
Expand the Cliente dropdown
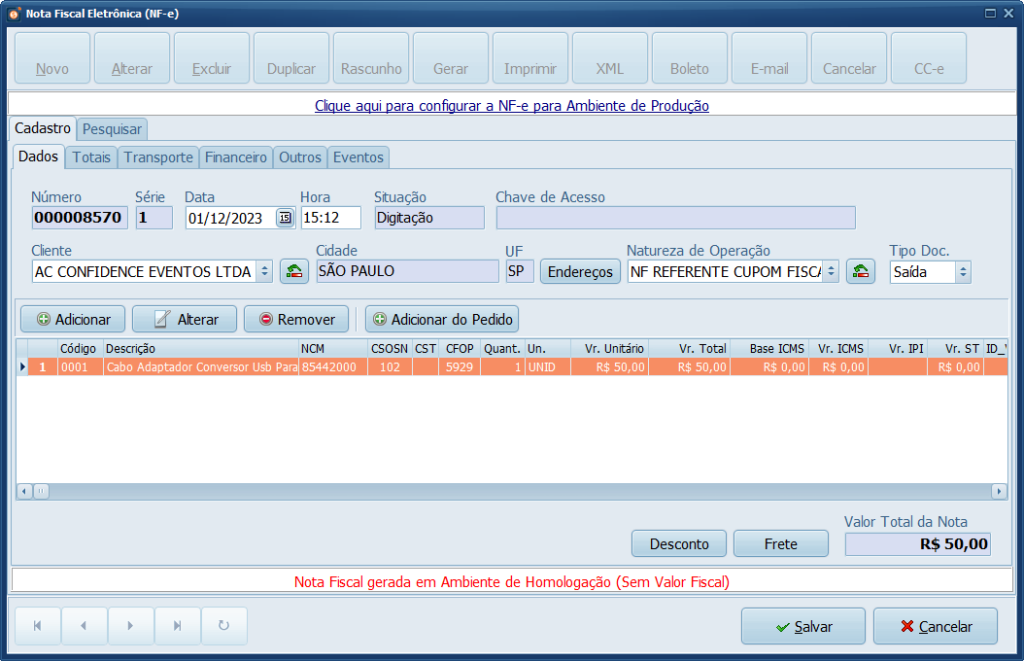tap(264, 271)
